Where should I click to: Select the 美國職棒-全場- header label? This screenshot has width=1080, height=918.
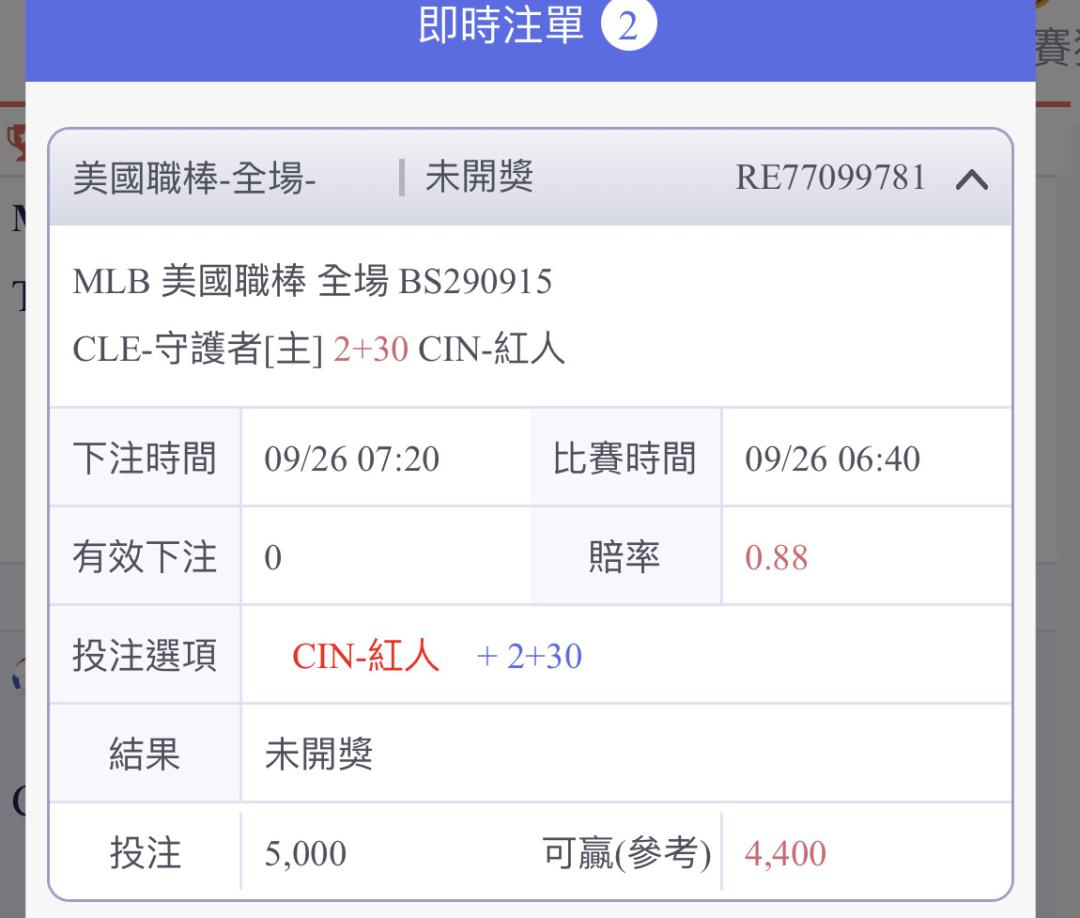pyautogui.click(x=194, y=178)
